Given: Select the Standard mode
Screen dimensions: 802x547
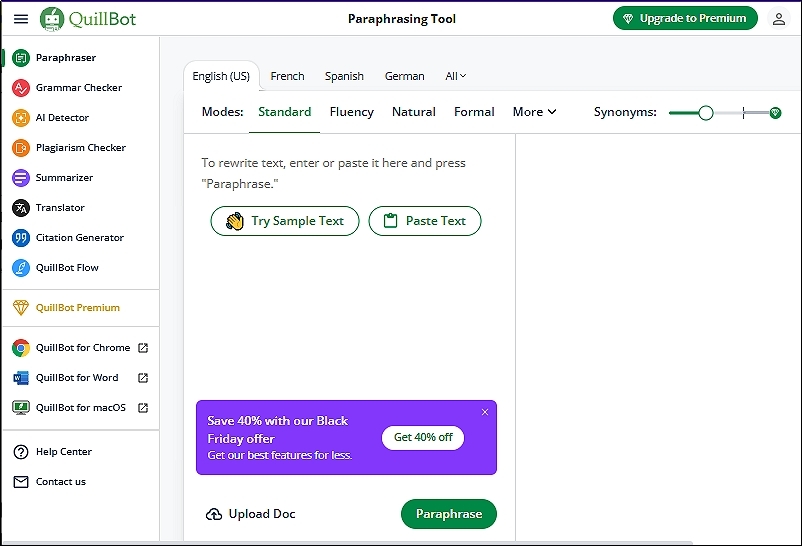Looking at the screenshot, I should point(284,112).
